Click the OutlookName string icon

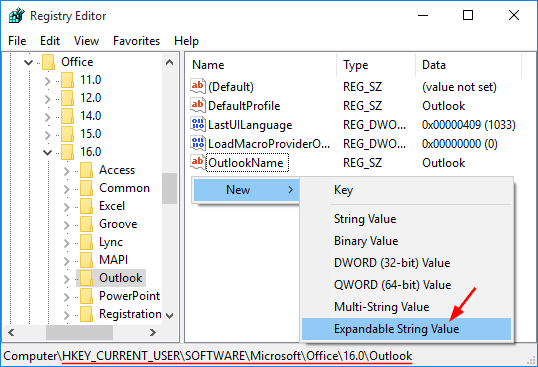(198, 162)
